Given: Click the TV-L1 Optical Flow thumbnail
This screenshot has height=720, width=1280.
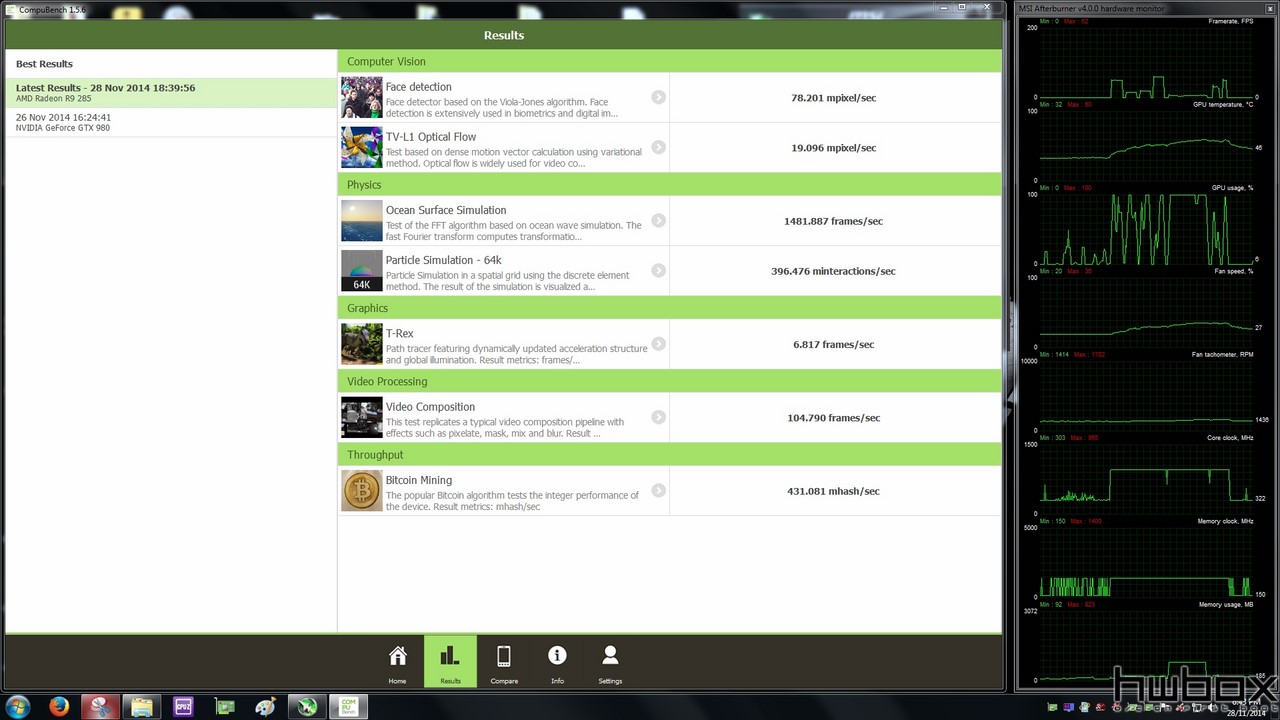Looking at the screenshot, I should click(x=361, y=148).
